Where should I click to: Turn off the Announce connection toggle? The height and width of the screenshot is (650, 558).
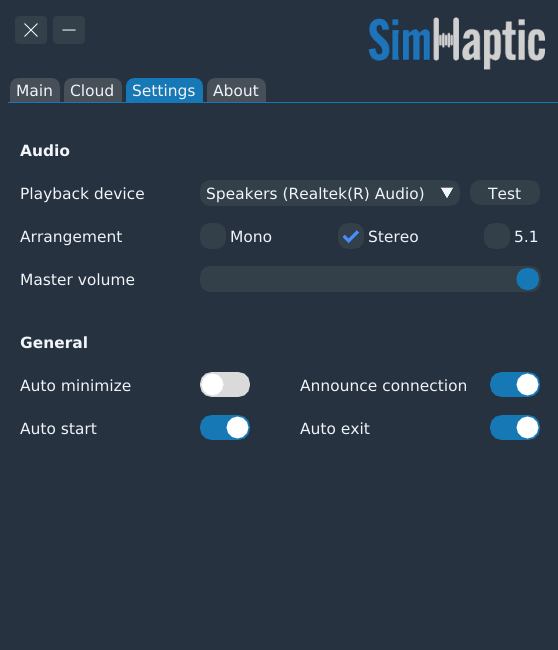(x=514, y=385)
